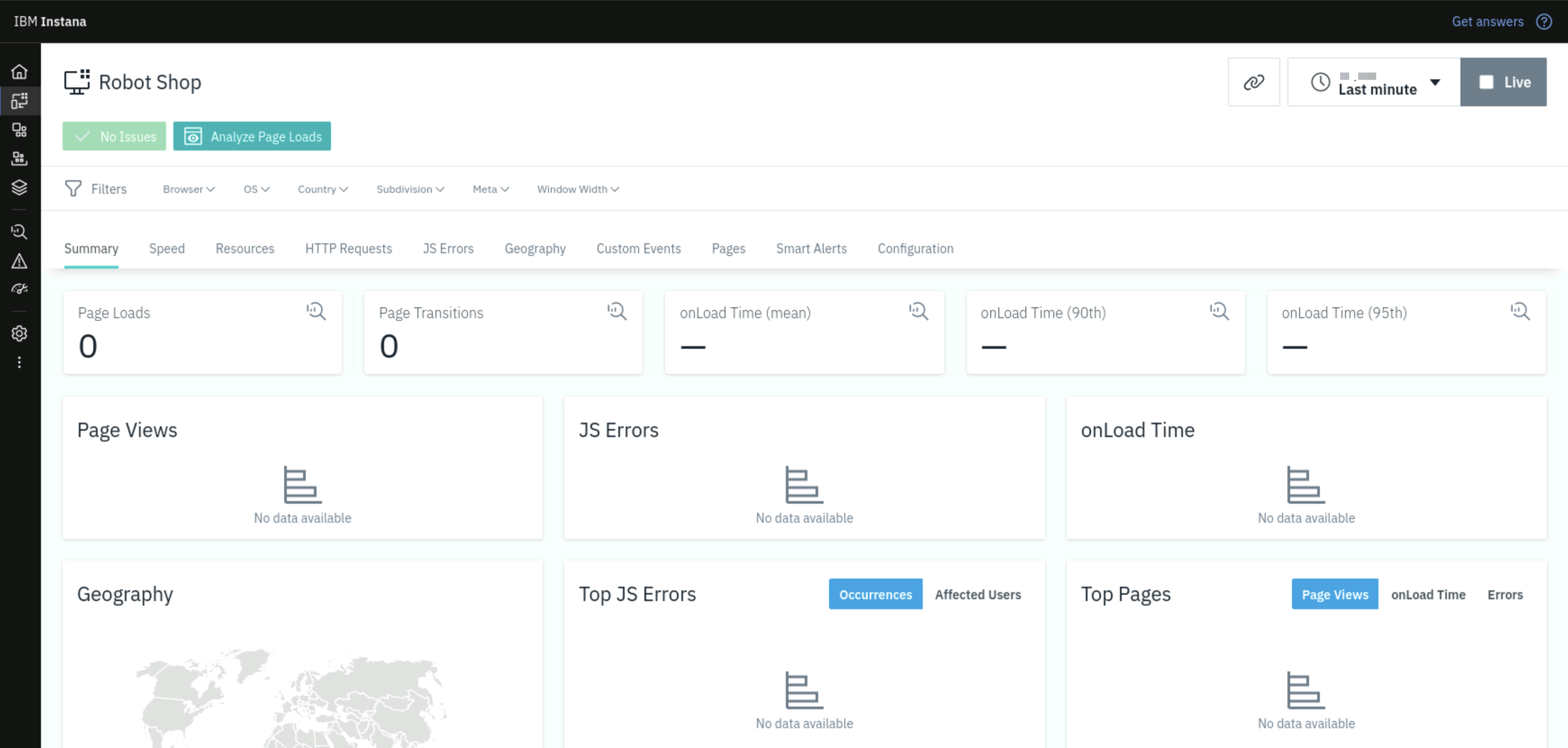Switch to the Configuration tab
Image resolution: width=1568 pixels, height=748 pixels.
[915, 249]
